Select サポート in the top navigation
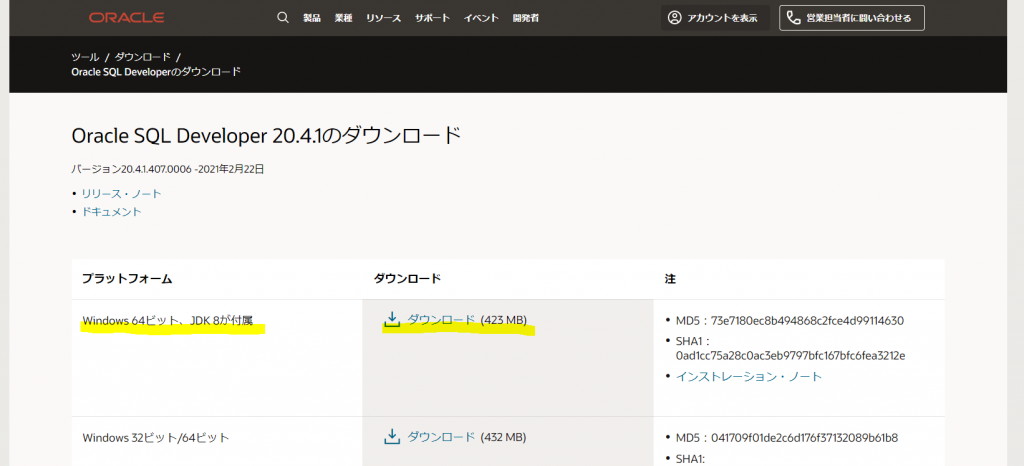 click(x=432, y=18)
